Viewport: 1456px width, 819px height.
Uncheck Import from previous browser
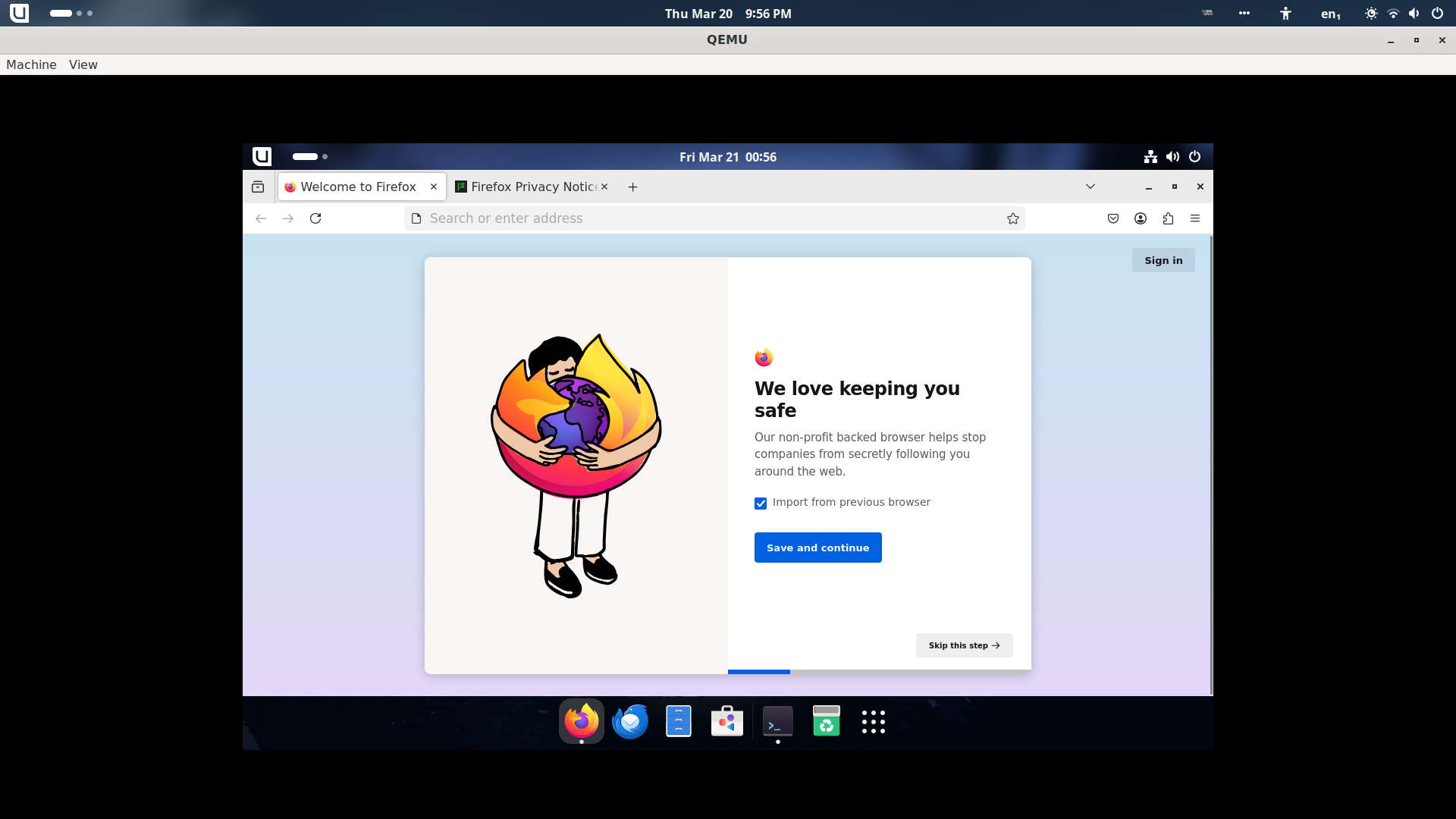click(761, 504)
